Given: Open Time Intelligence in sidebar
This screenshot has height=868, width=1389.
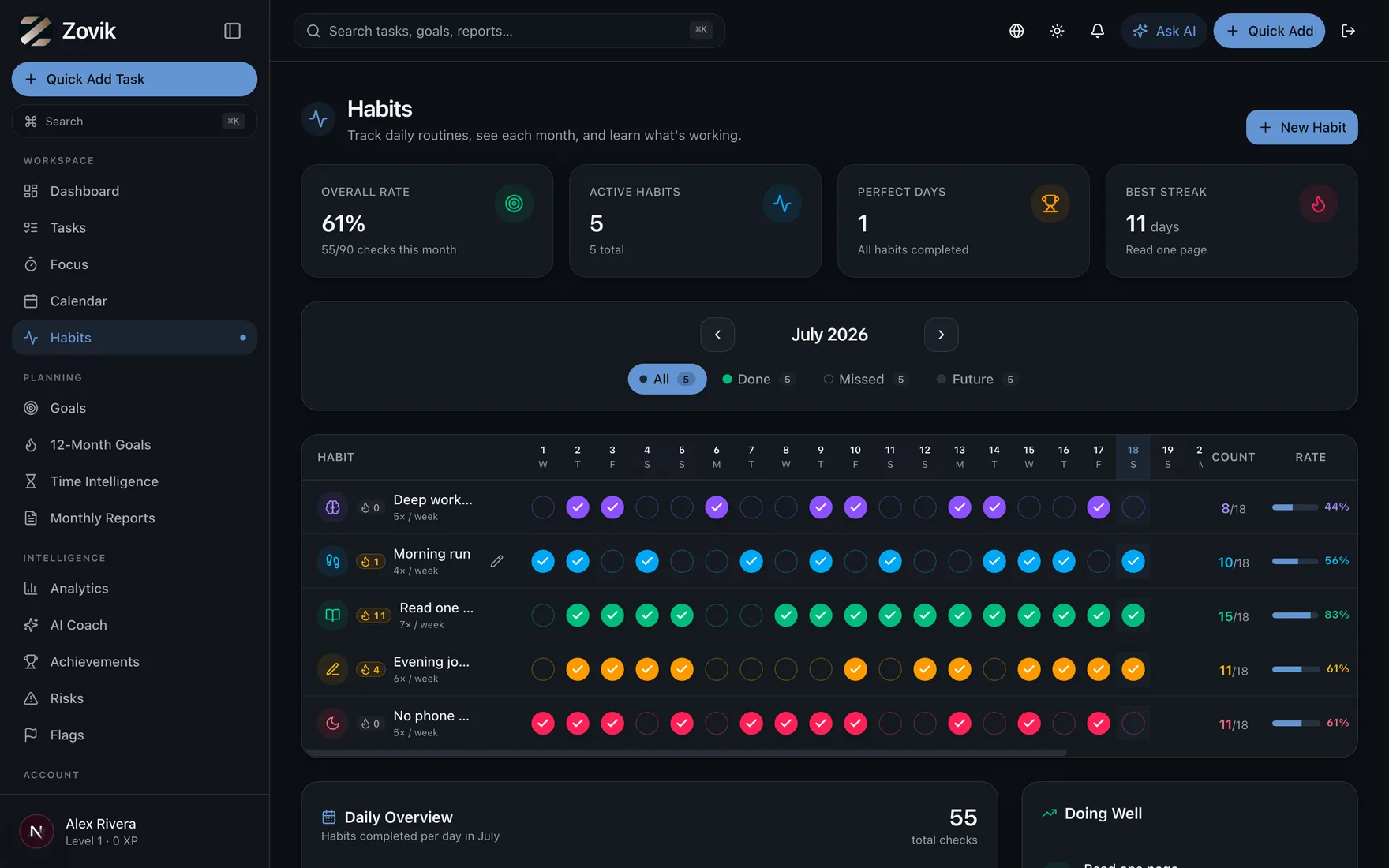Looking at the screenshot, I should pyautogui.click(x=134, y=481).
